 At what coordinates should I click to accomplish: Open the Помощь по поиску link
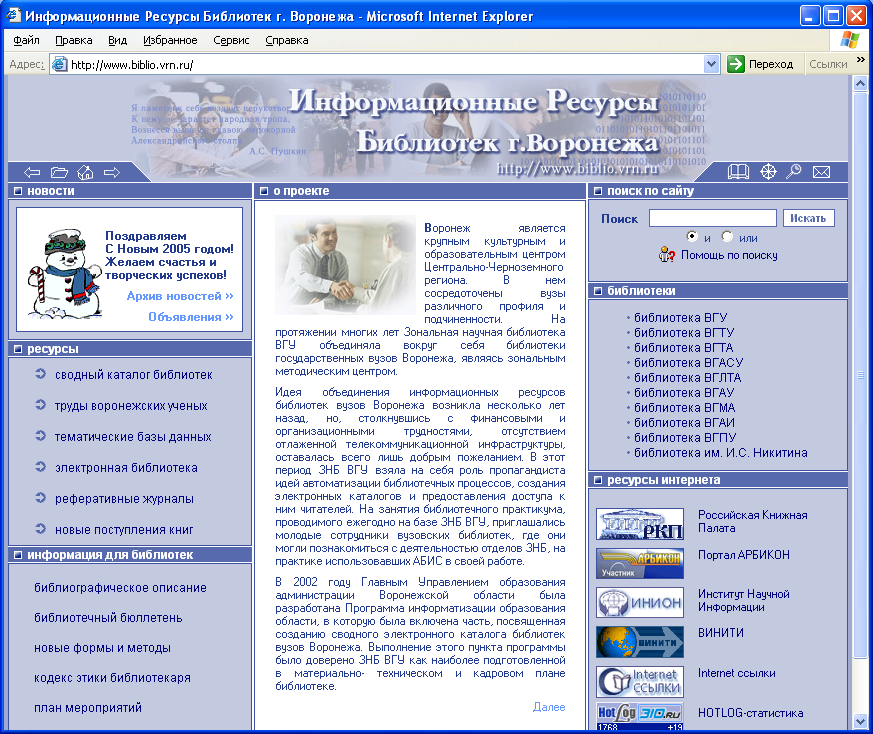click(729, 255)
